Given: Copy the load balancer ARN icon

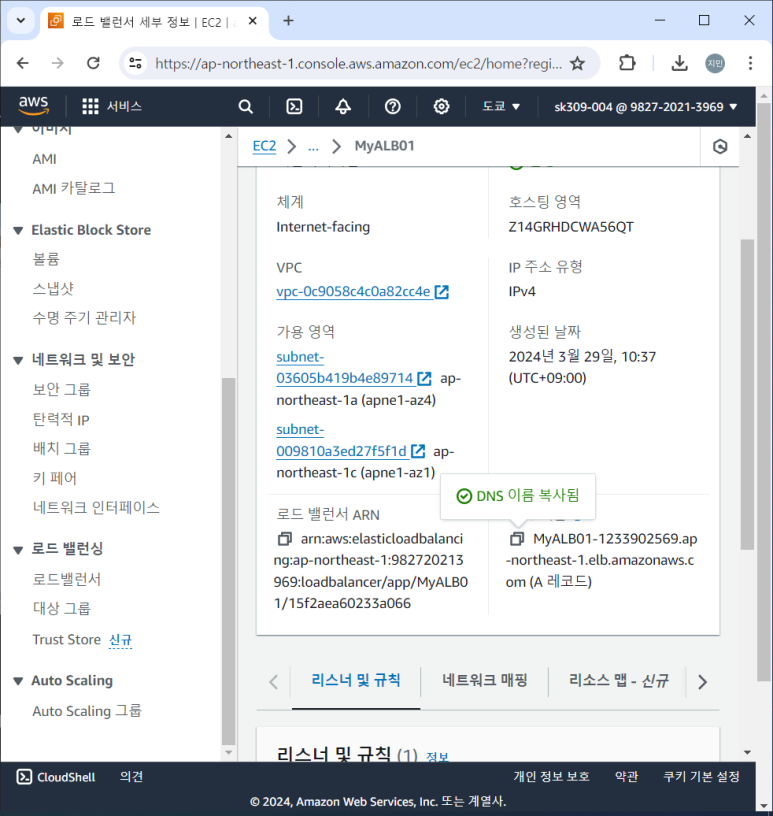Looking at the screenshot, I should pyautogui.click(x=284, y=539).
